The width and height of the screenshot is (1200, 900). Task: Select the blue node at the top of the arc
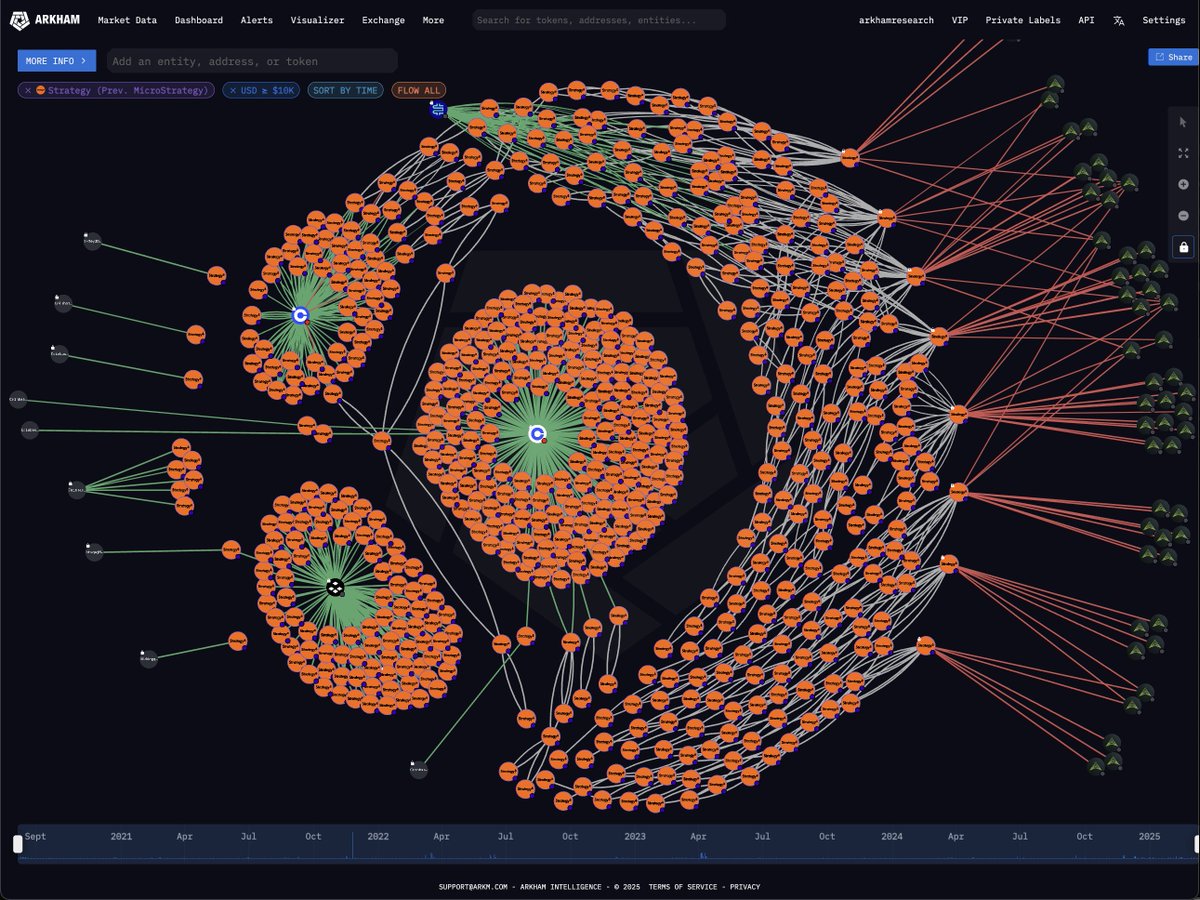click(437, 109)
